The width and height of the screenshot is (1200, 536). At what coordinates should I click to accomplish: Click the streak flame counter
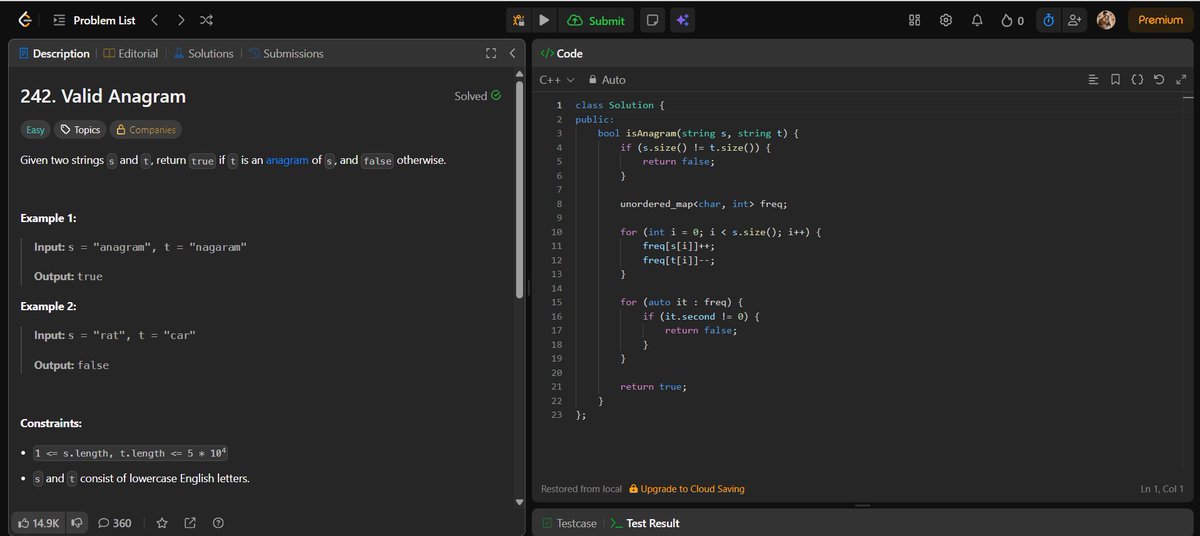(1012, 20)
